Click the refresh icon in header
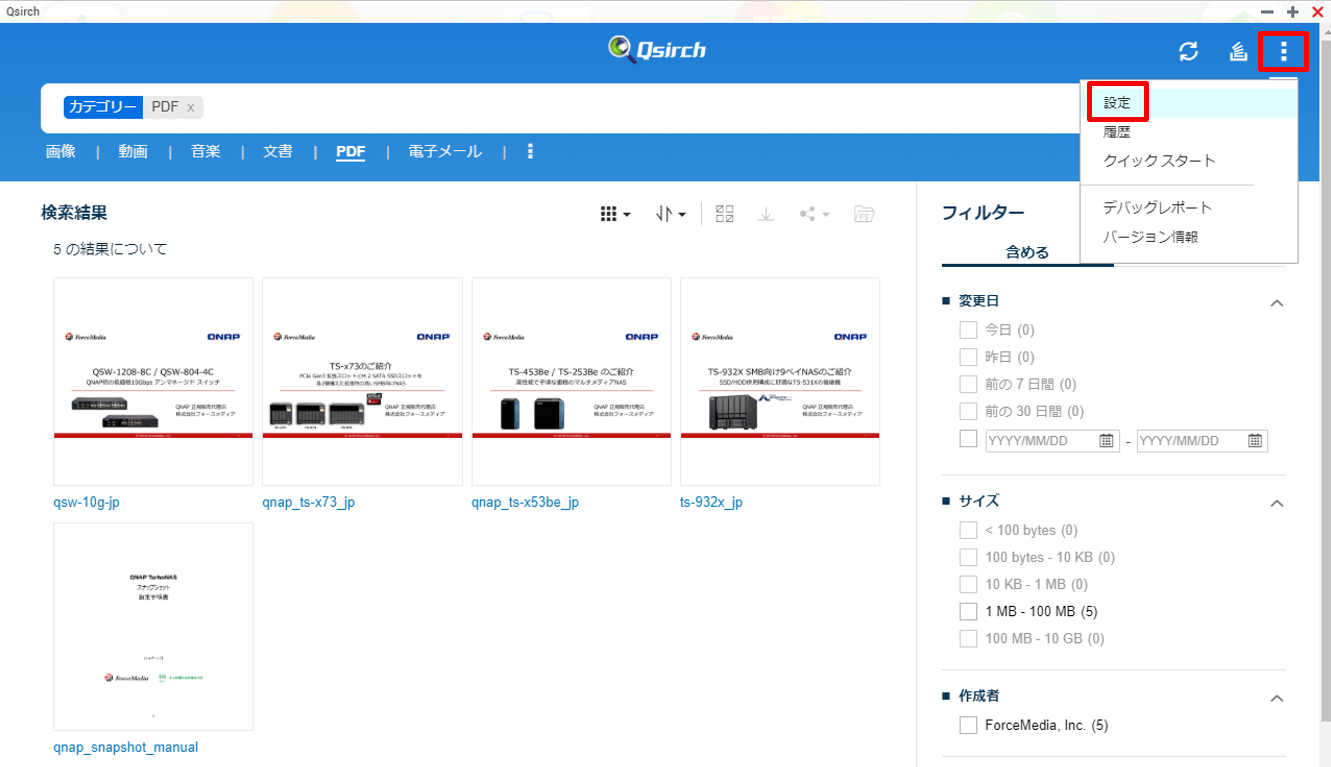 point(1188,52)
